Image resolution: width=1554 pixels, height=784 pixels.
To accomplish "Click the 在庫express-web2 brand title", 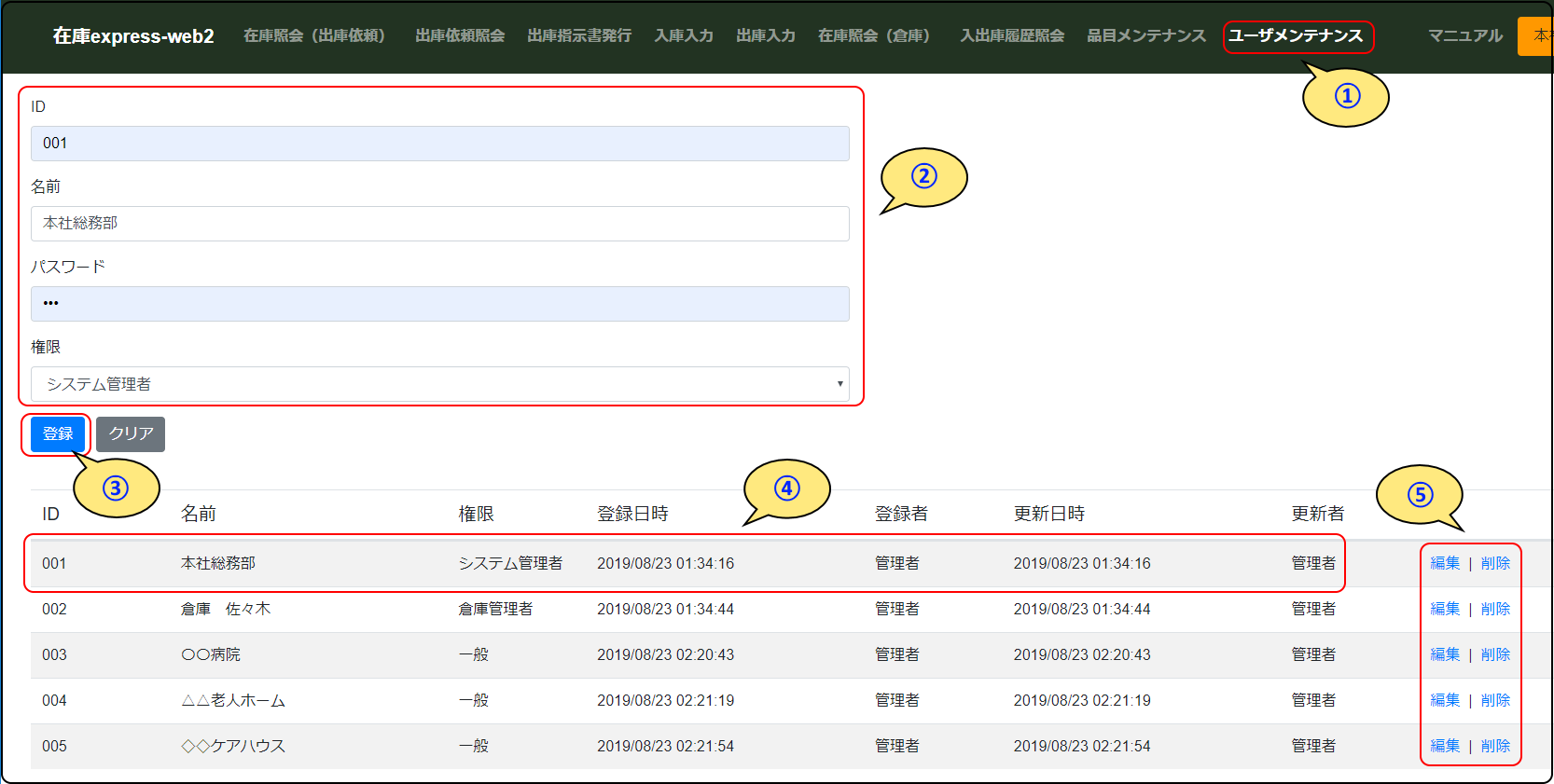I will point(133,36).
